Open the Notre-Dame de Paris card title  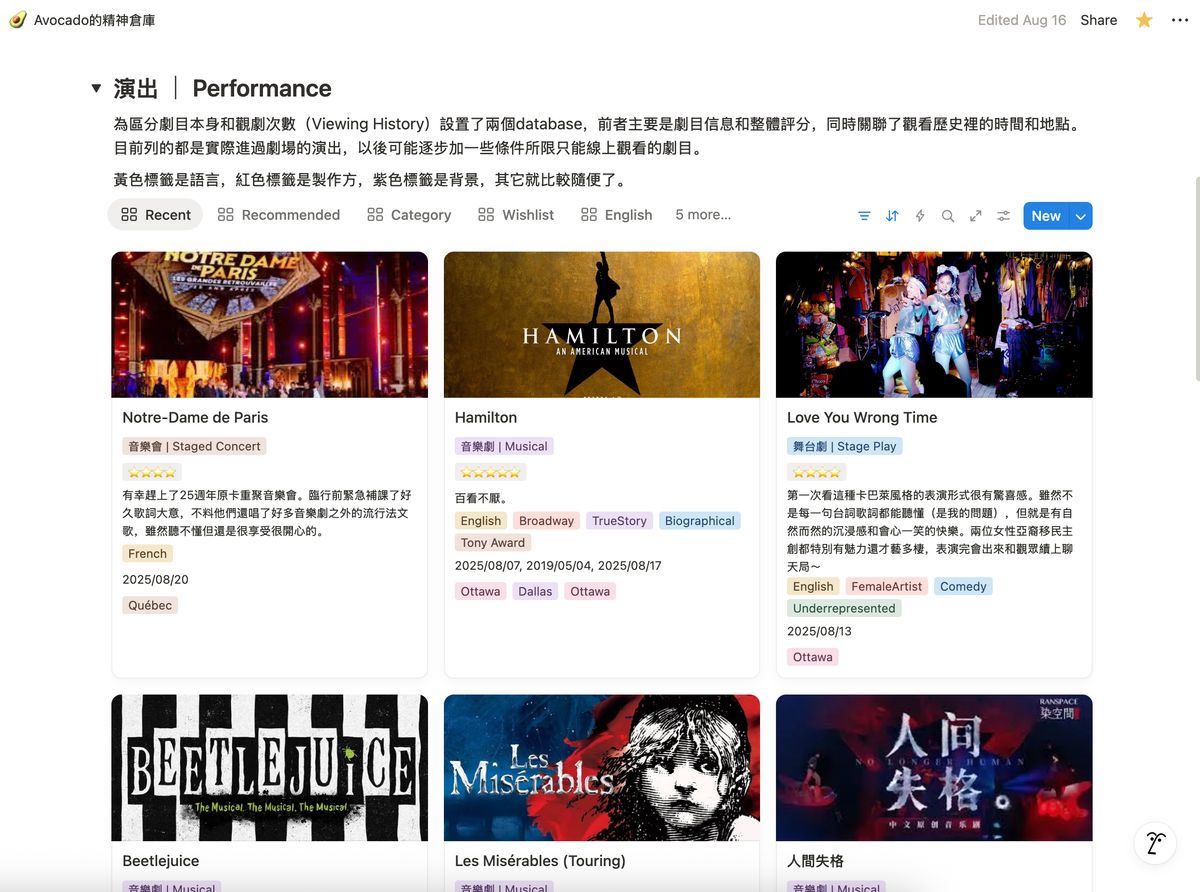click(x=195, y=417)
